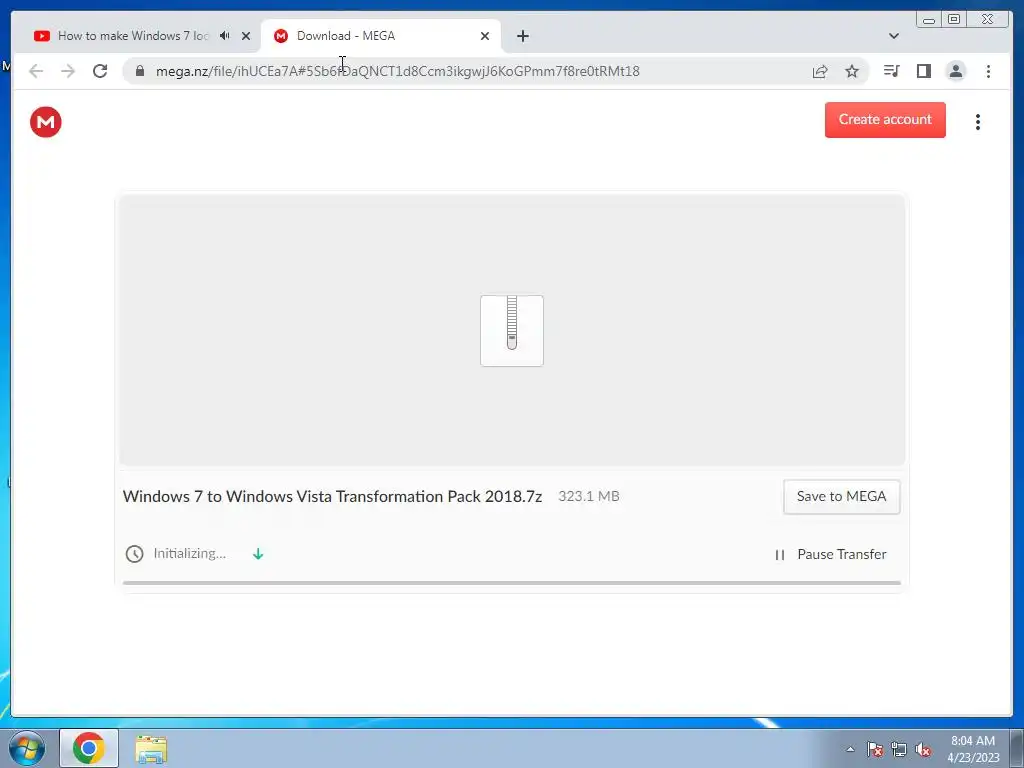This screenshot has width=1024, height=768.
Task: Click the download progress bar
Action: [511, 583]
